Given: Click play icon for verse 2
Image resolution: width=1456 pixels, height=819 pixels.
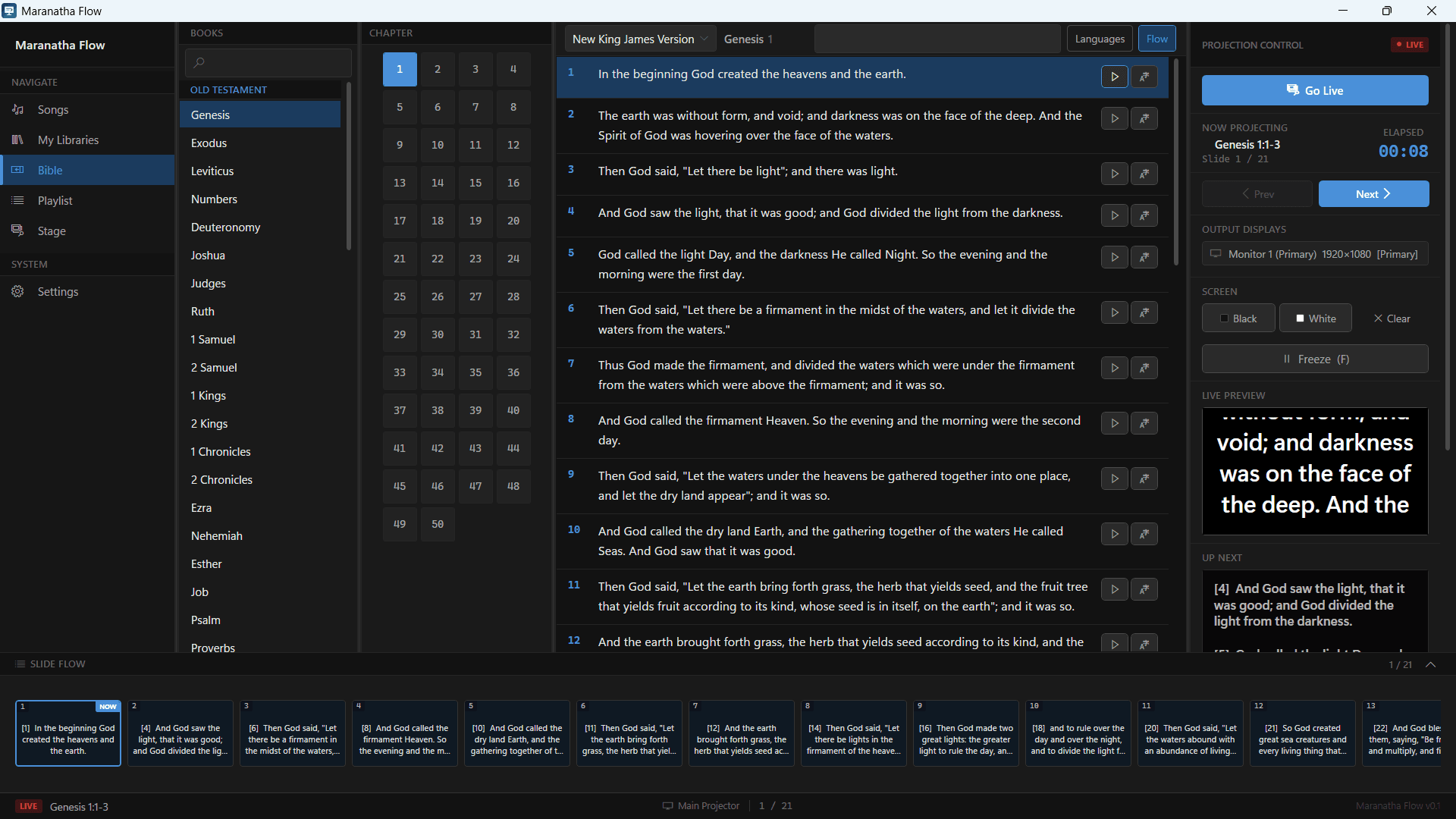Looking at the screenshot, I should [1114, 118].
